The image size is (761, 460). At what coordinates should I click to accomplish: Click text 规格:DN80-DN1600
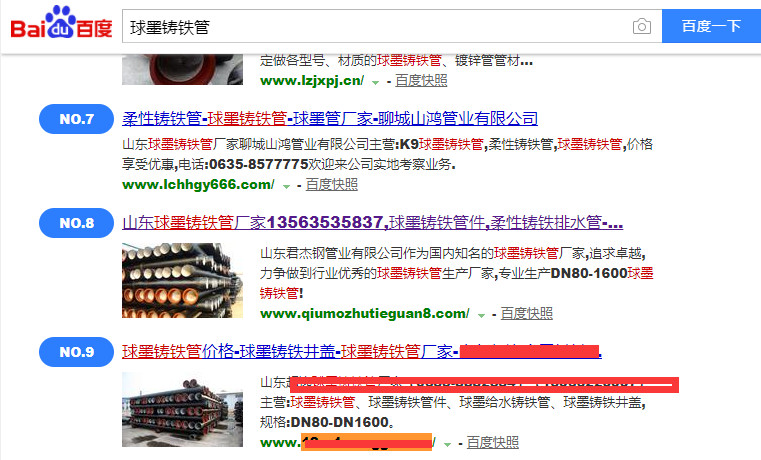[x=327, y=422]
